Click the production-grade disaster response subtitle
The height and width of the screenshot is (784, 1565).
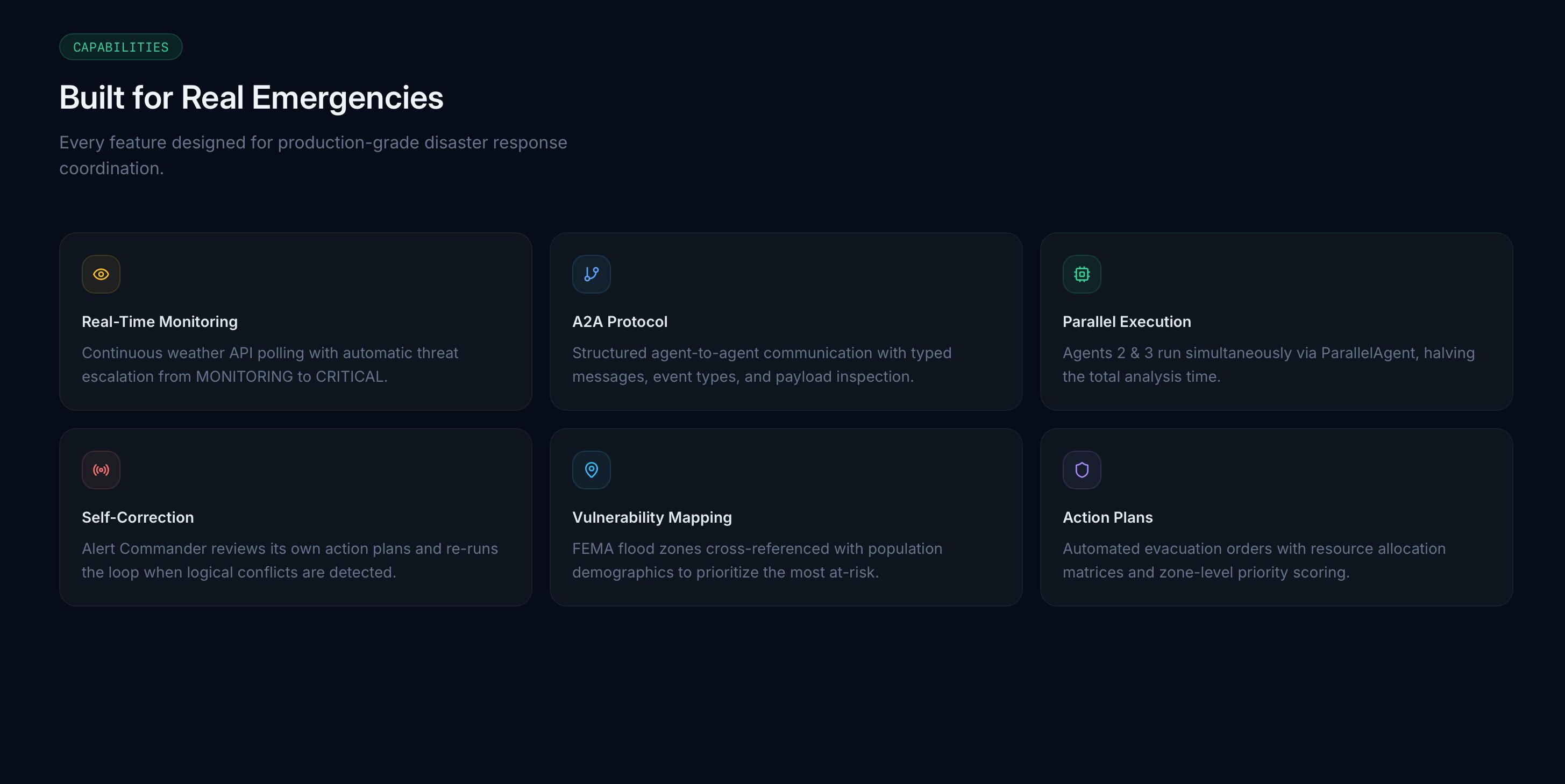[313, 155]
